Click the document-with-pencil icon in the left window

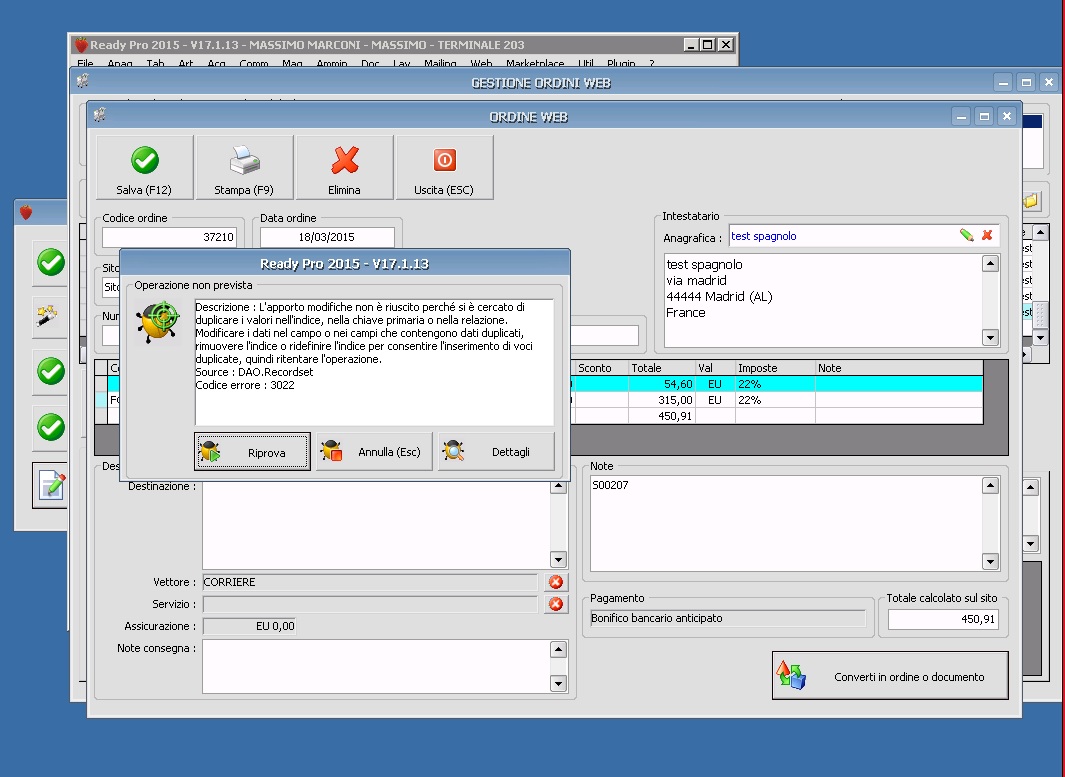51,485
